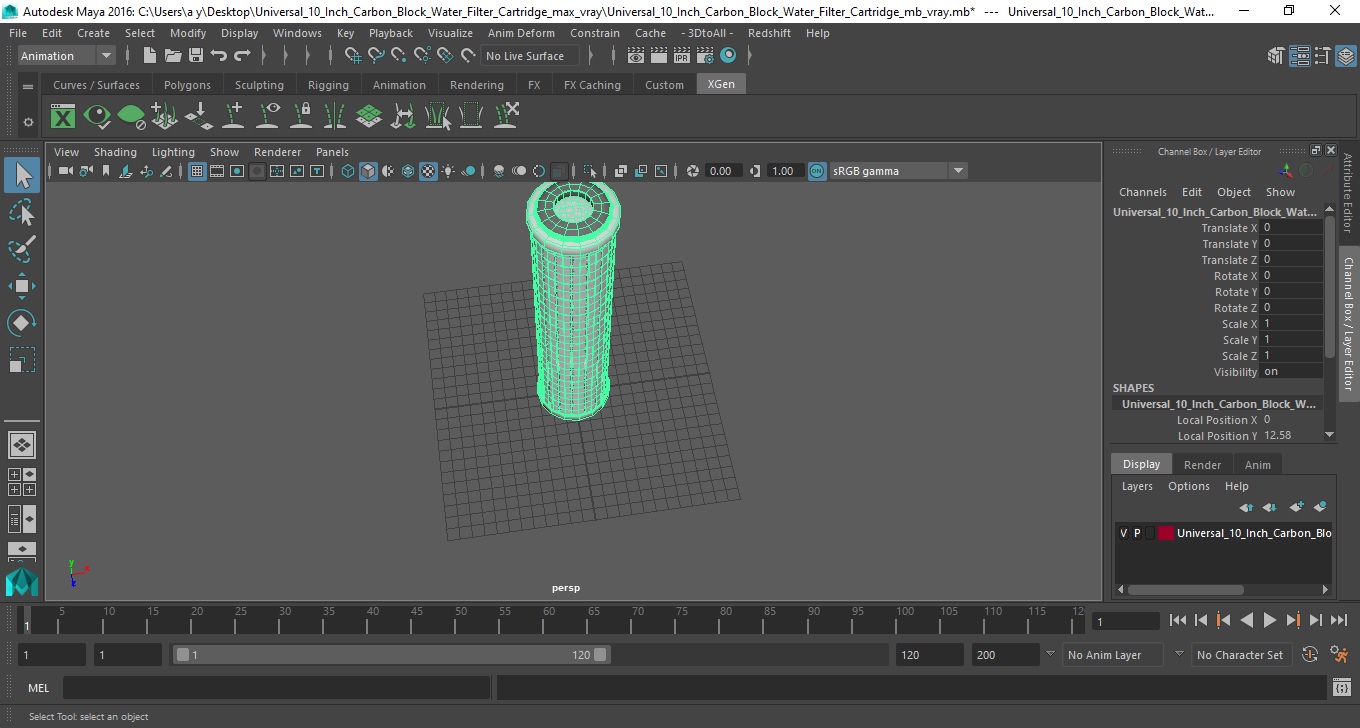Toggle wireframe shading cube icon

pyautogui.click(x=348, y=171)
